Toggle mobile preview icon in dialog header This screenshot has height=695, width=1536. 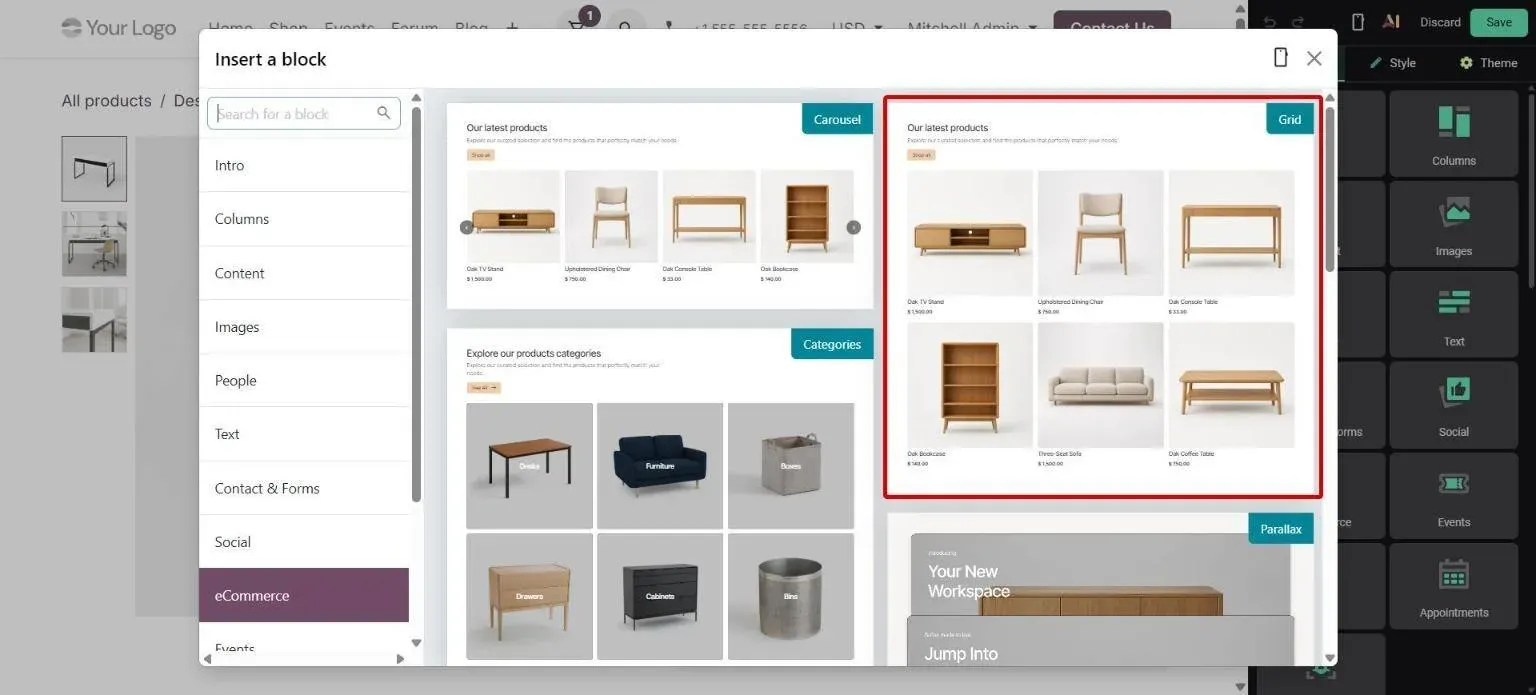1280,57
